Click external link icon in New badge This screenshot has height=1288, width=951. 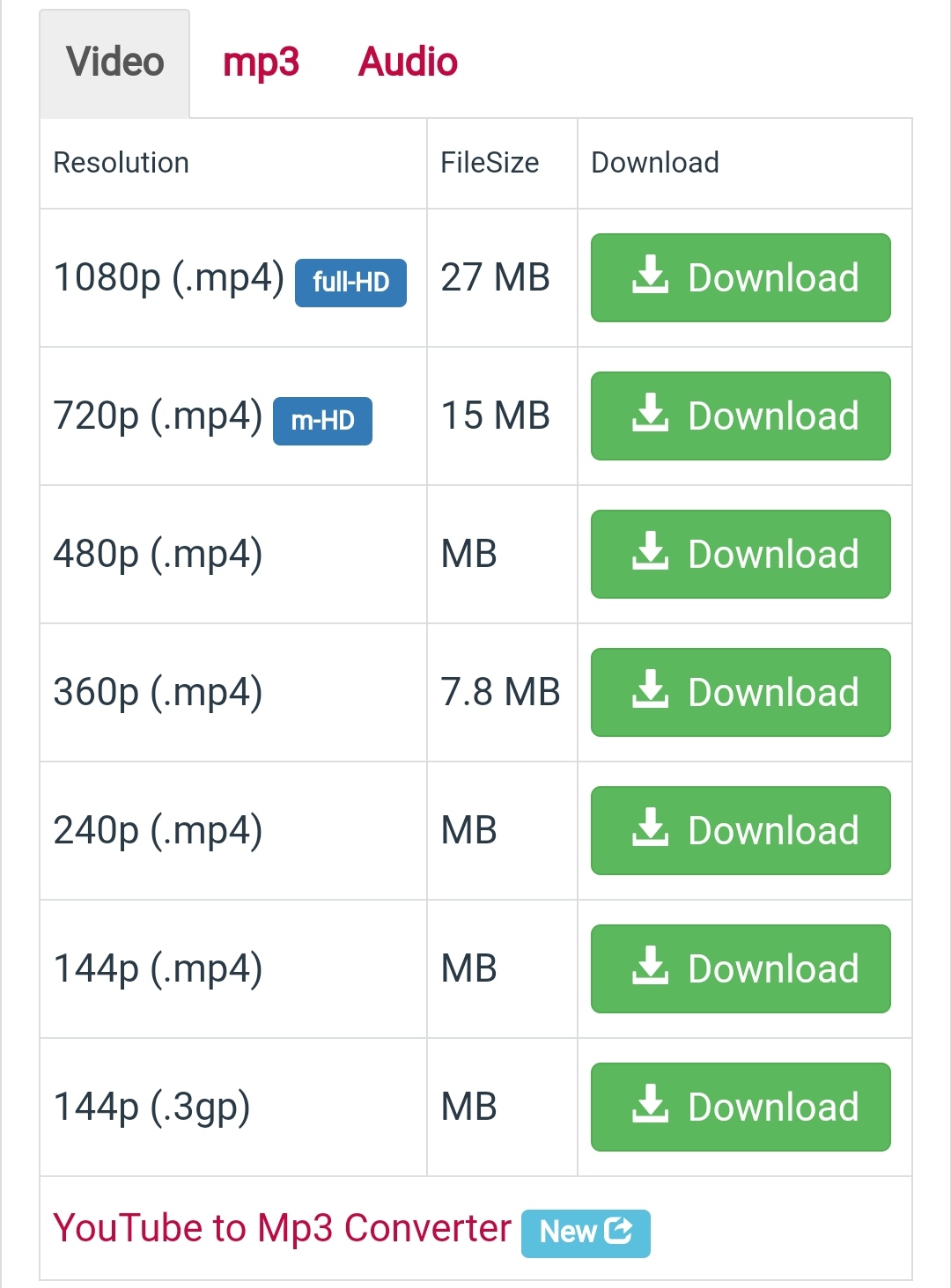pyautogui.click(x=618, y=1230)
